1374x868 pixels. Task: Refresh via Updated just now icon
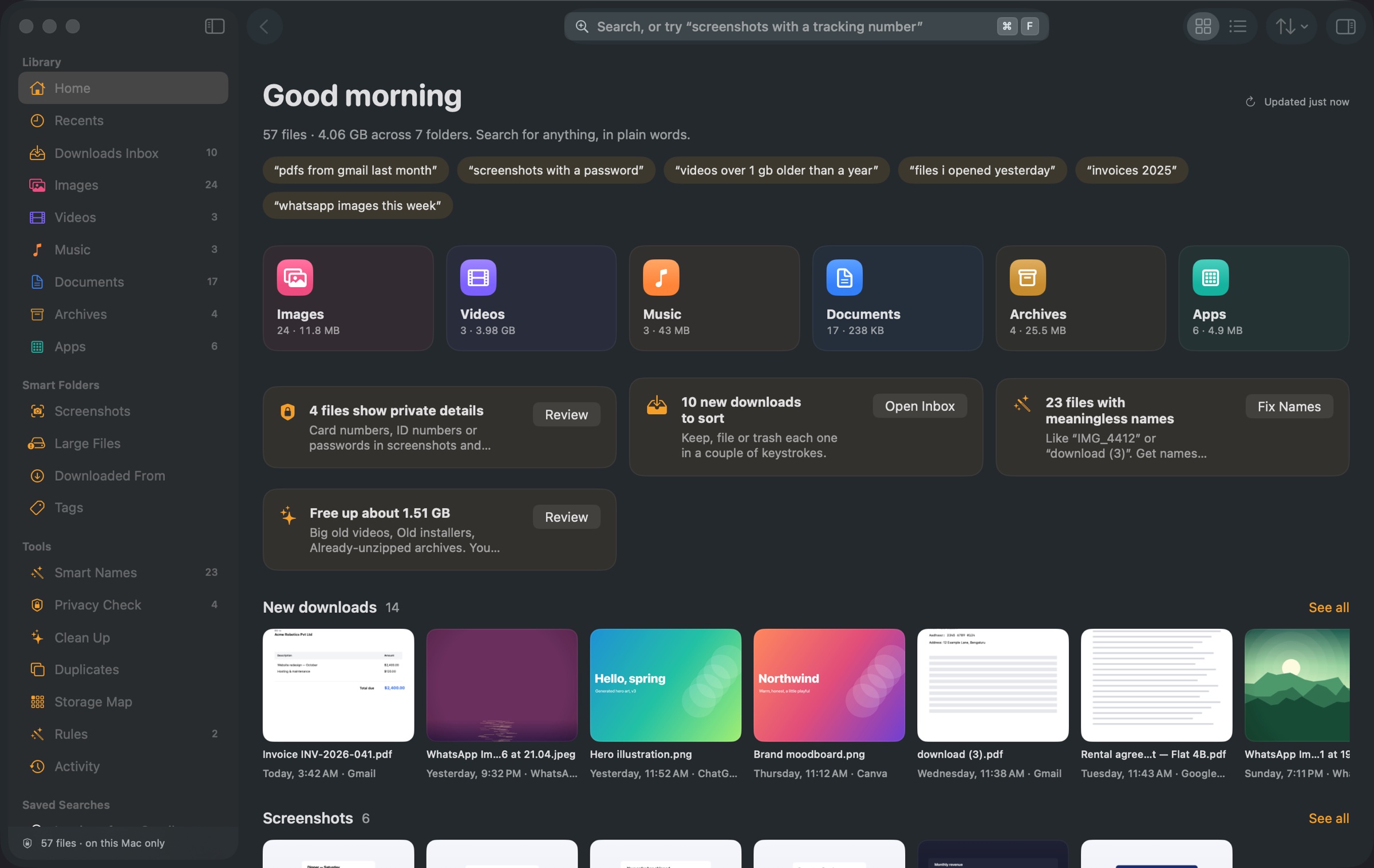pos(1250,102)
